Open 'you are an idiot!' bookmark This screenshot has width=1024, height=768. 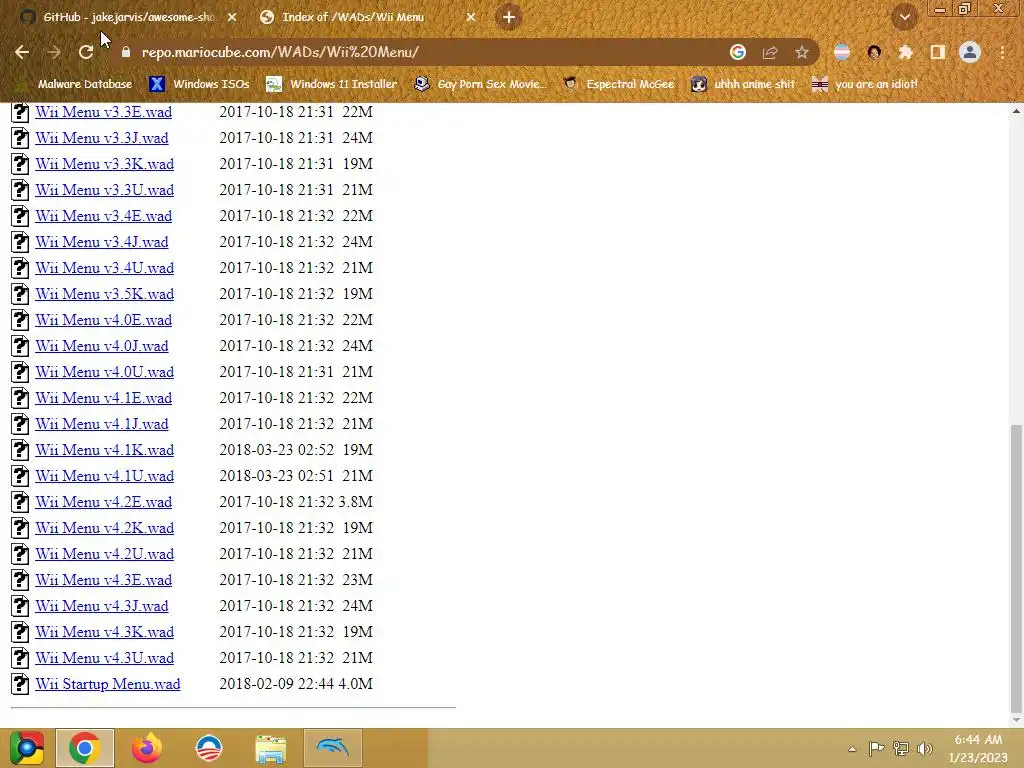(865, 84)
